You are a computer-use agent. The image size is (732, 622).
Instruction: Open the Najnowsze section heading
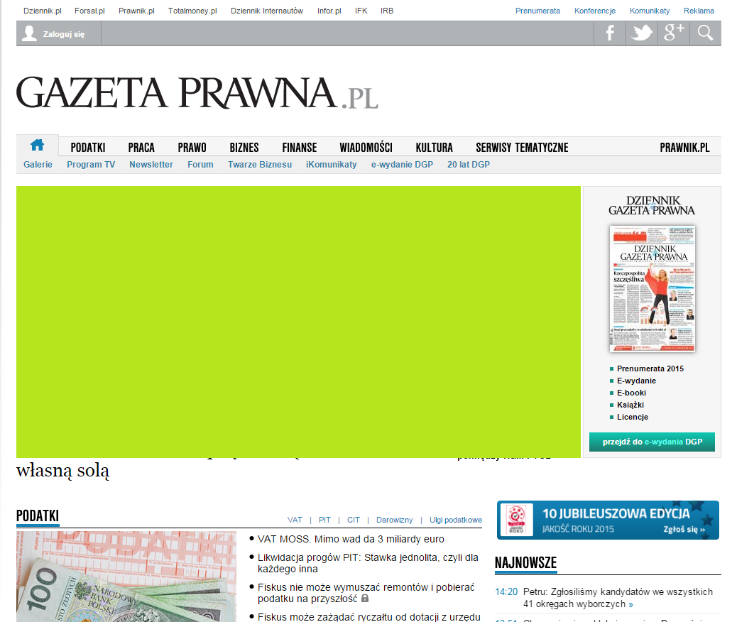coord(526,563)
